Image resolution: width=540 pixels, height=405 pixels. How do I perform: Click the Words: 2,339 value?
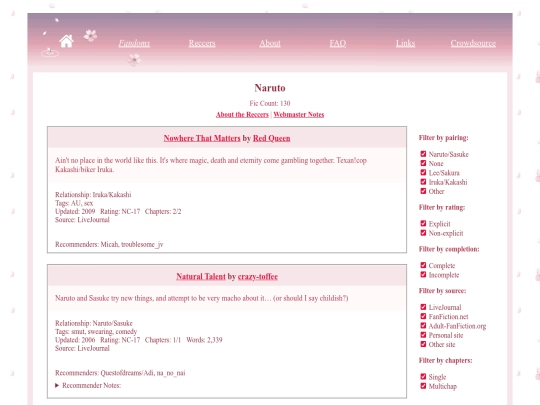pos(204,340)
